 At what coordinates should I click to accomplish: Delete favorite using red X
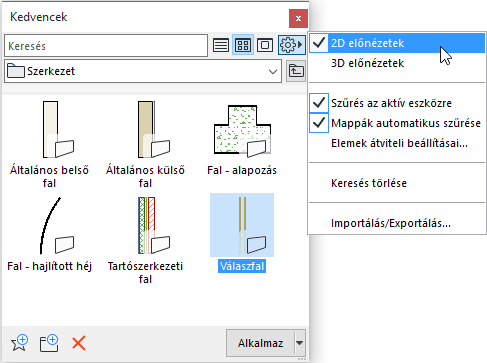pyautogui.click(x=79, y=343)
